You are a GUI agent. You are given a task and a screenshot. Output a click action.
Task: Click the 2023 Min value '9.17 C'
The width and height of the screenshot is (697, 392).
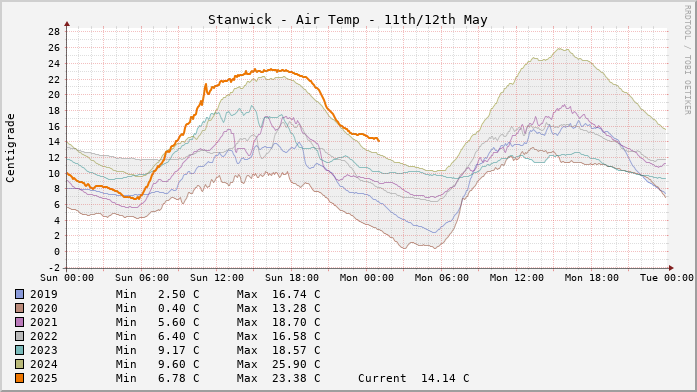[179, 350]
